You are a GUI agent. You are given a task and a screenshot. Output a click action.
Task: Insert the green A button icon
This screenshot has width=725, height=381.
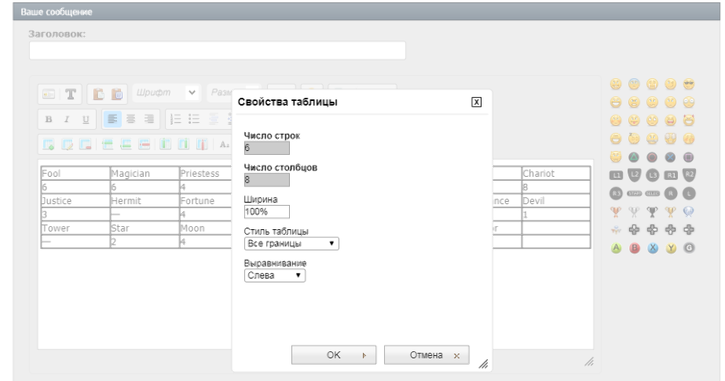pyautogui.click(x=616, y=248)
